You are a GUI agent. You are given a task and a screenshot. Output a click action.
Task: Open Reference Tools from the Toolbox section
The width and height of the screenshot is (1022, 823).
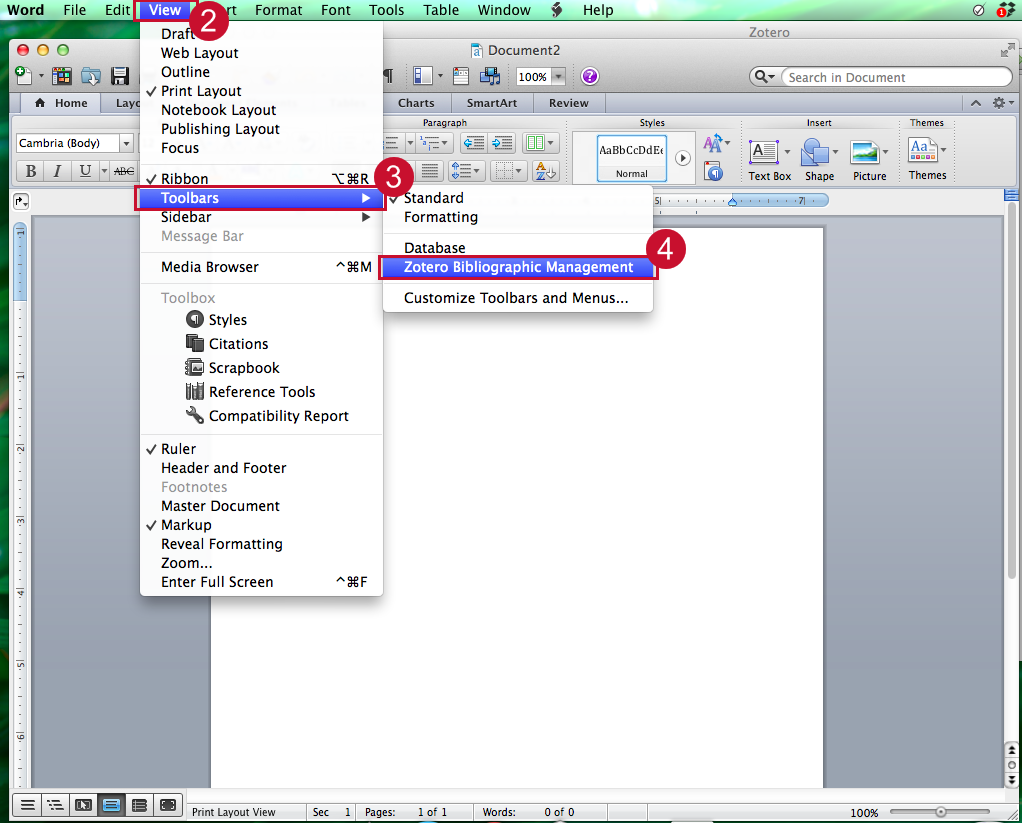coord(261,392)
